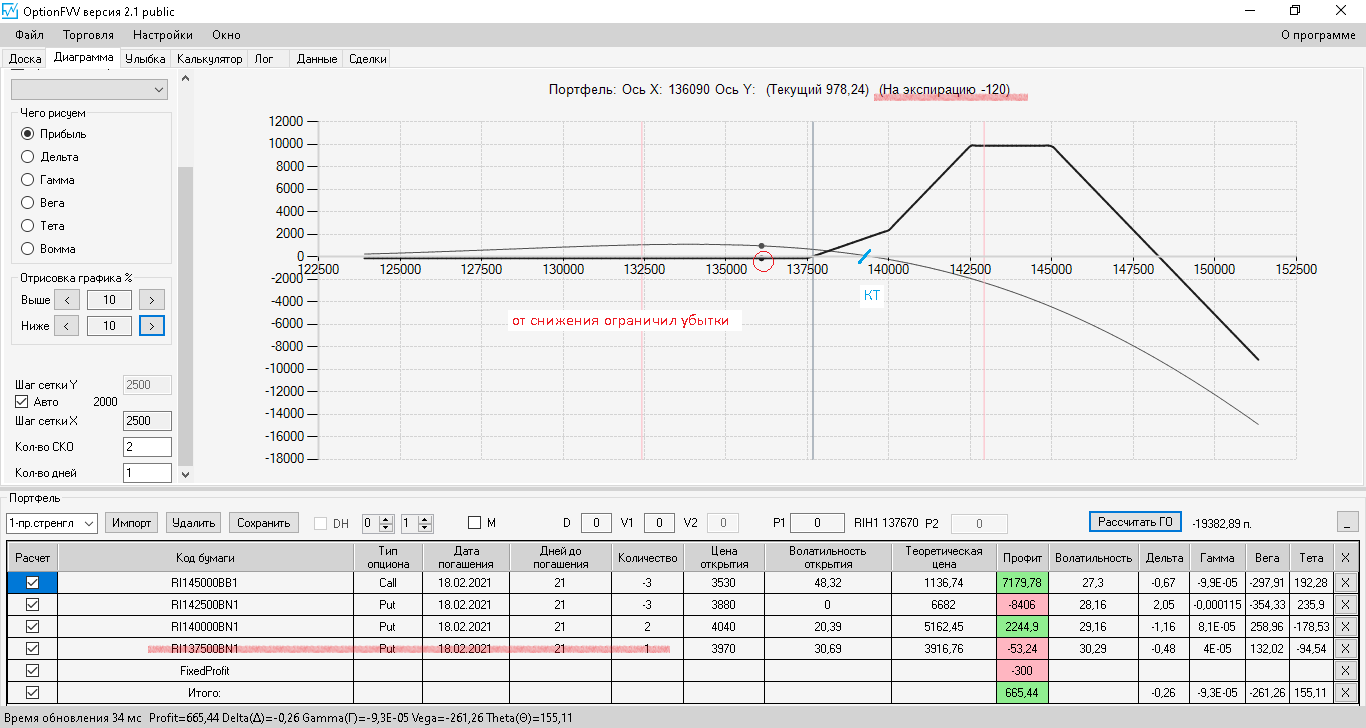Increase the Выше percentage with right arrow
The image size is (1366, 728).
pyautogui.click(x=152, y=300)
